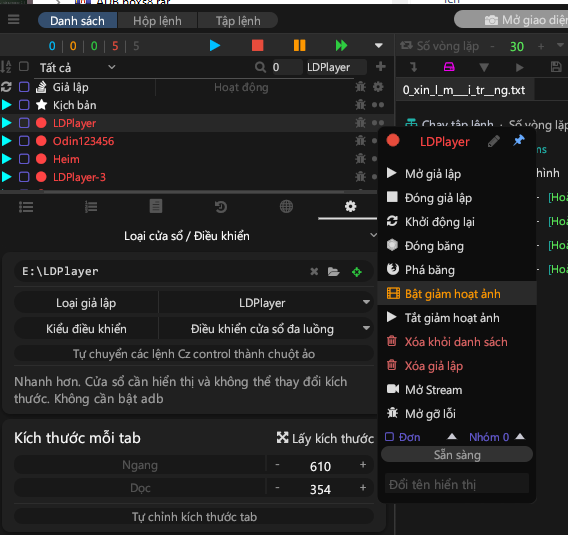Select Khởi động lại menu item
The height and width of the screenshot is (535, 568).
[457, 222]
